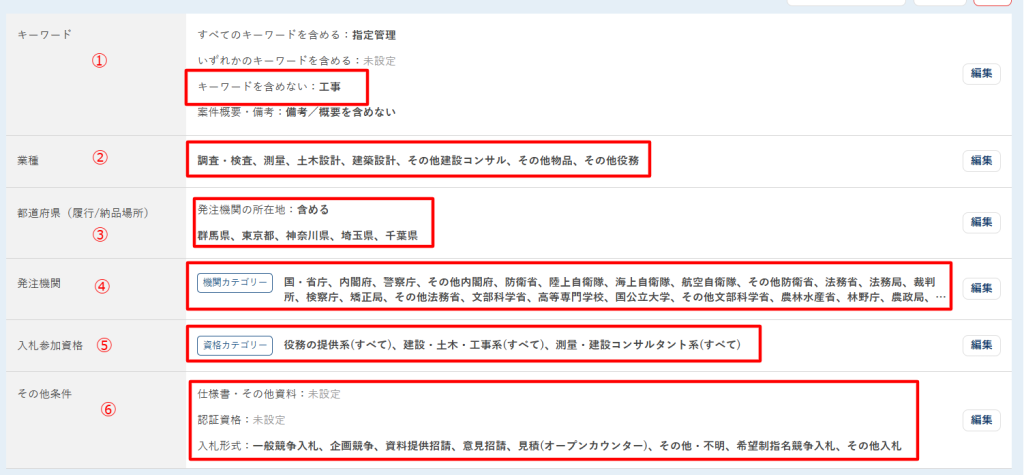Select the キーワード row label
1024x475 pixels.
click(x=44, y=35)
